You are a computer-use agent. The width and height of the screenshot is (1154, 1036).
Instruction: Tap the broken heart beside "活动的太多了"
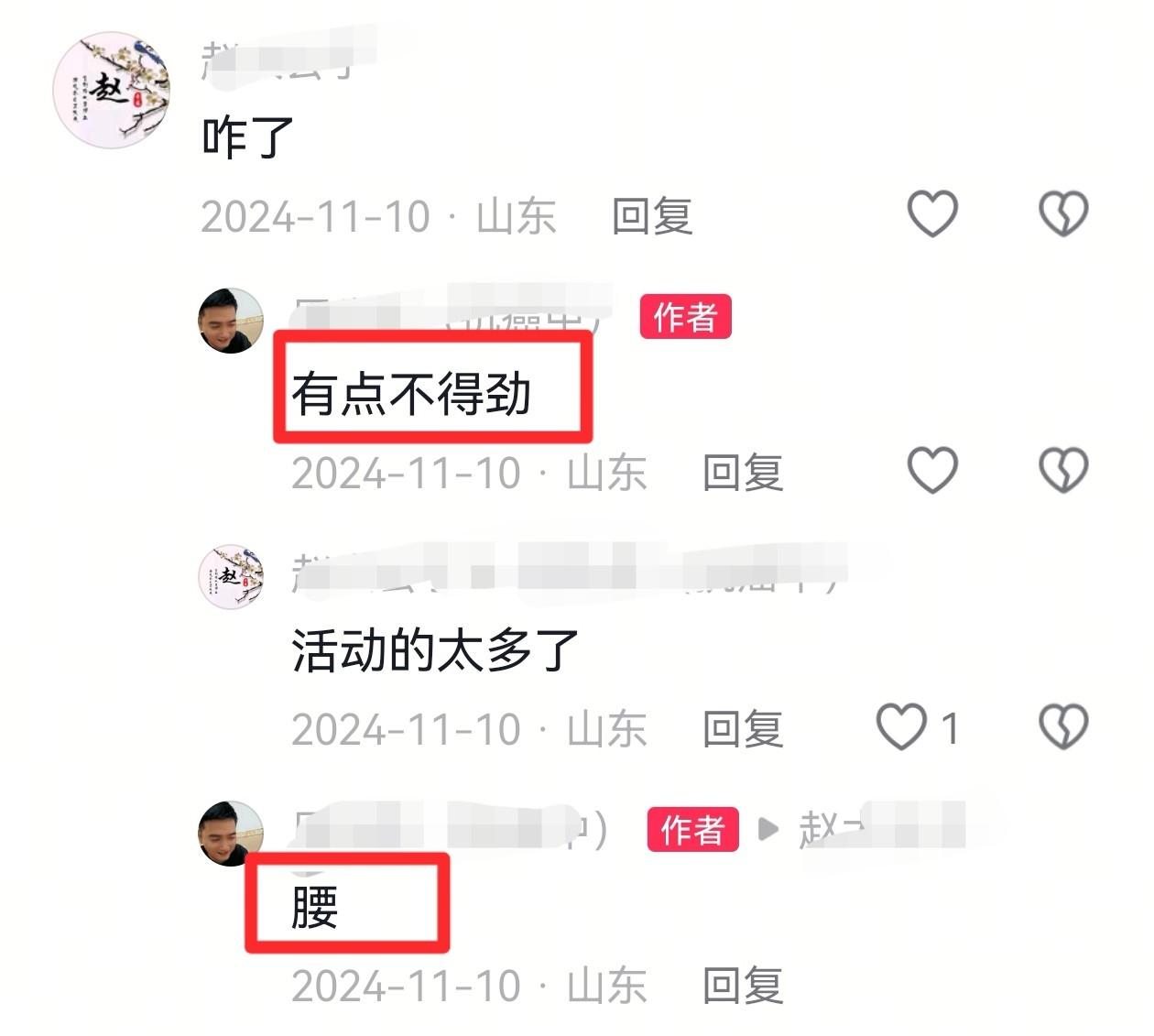(1063, 727)
